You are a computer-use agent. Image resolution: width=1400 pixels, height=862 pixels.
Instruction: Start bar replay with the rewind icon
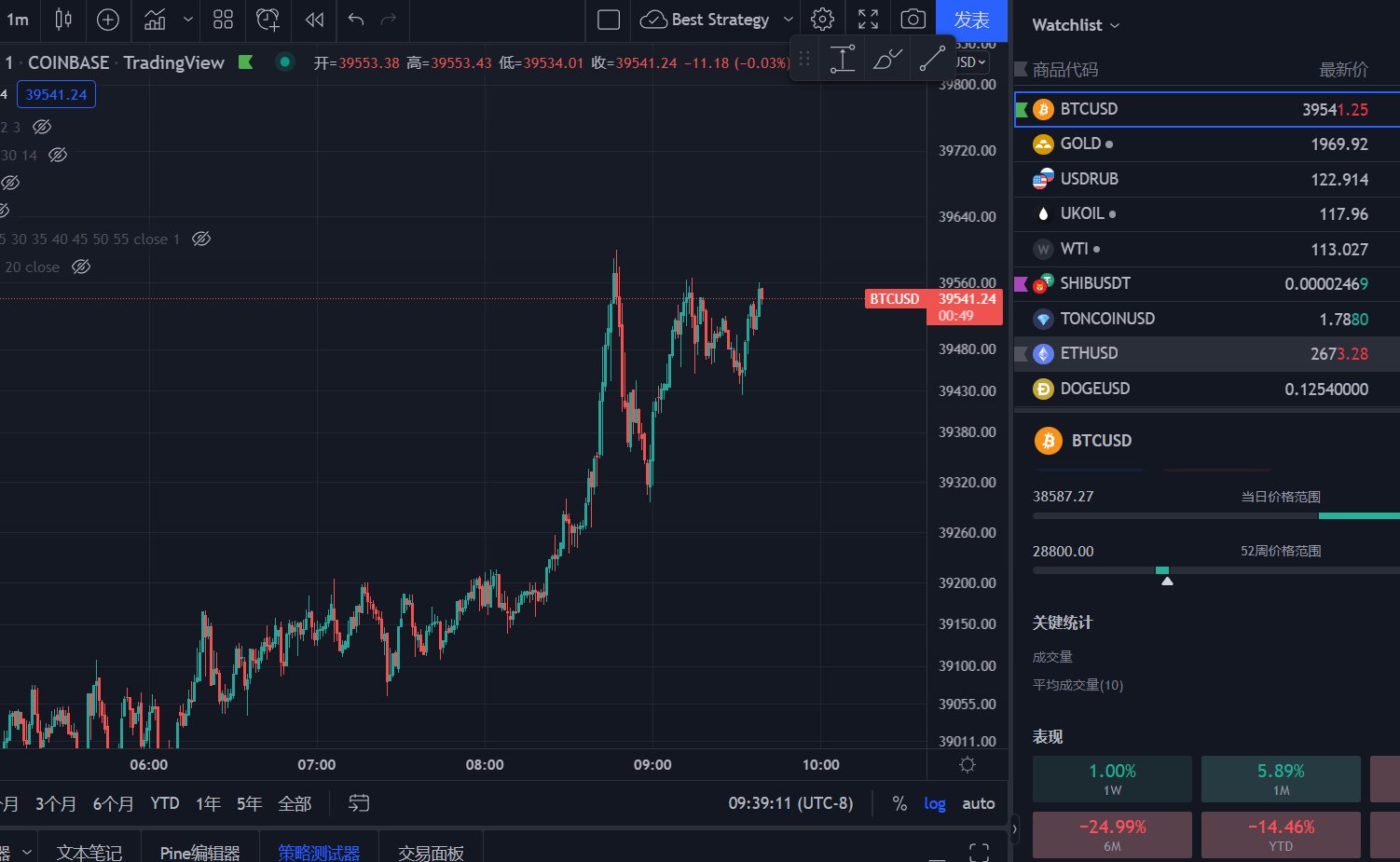pyautogui.click(x=315, y=19)
